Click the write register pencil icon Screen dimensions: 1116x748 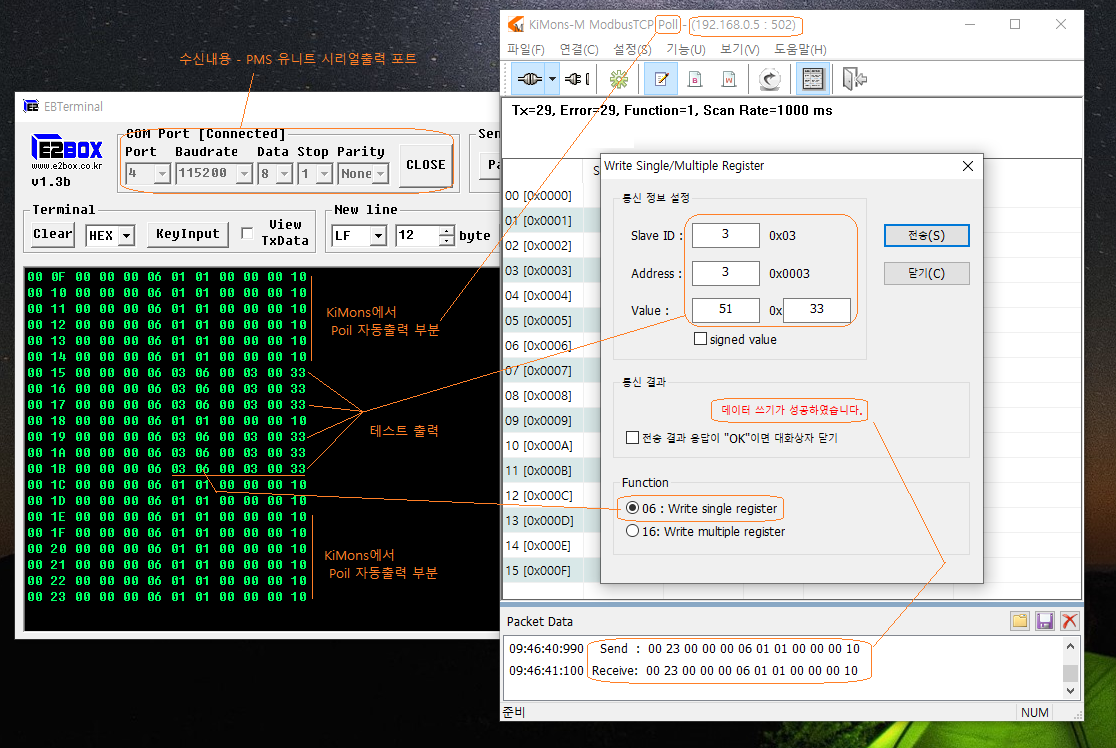tap(661, 79)
